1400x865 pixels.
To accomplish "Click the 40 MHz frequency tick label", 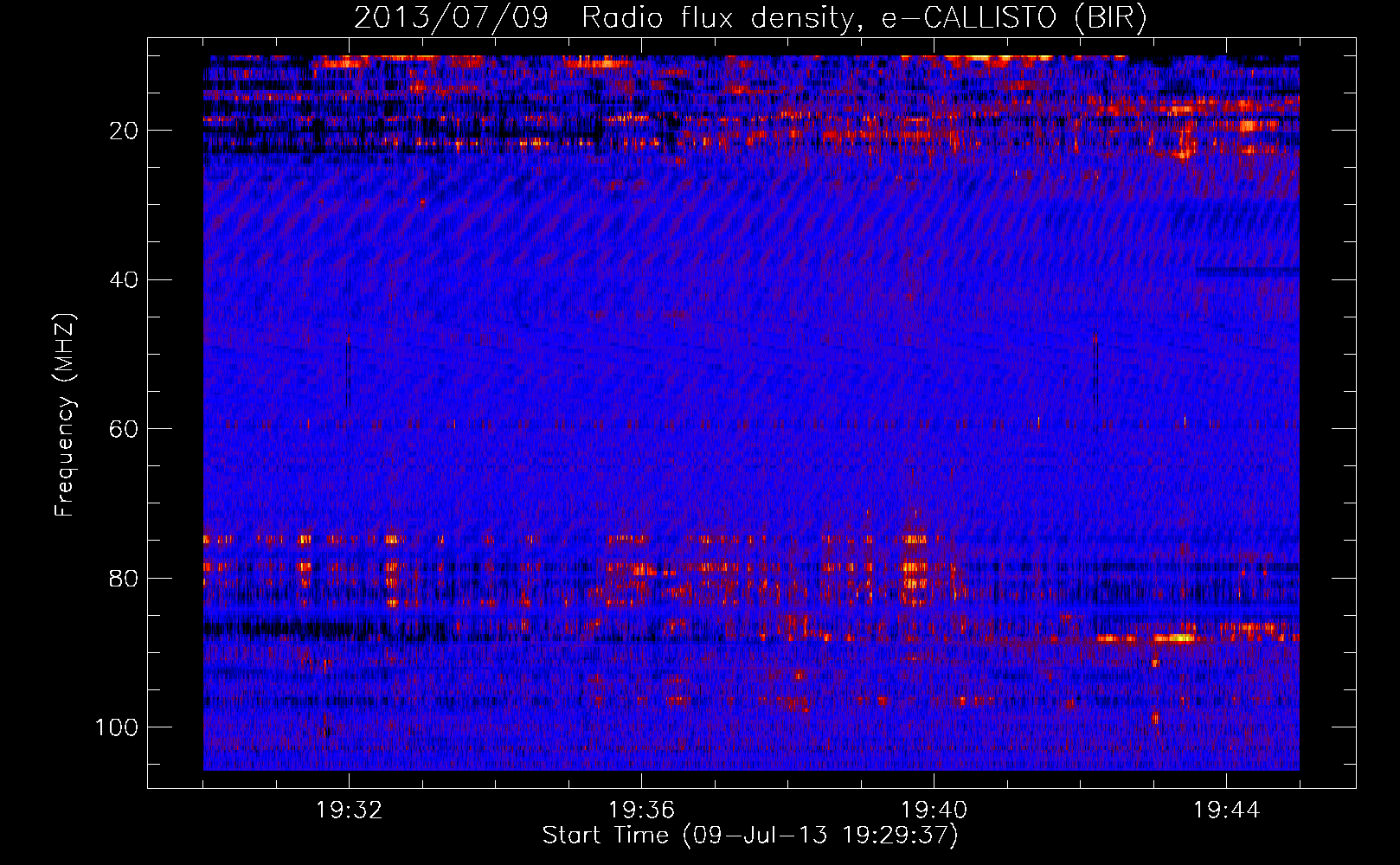I will (x=124, y=280).
